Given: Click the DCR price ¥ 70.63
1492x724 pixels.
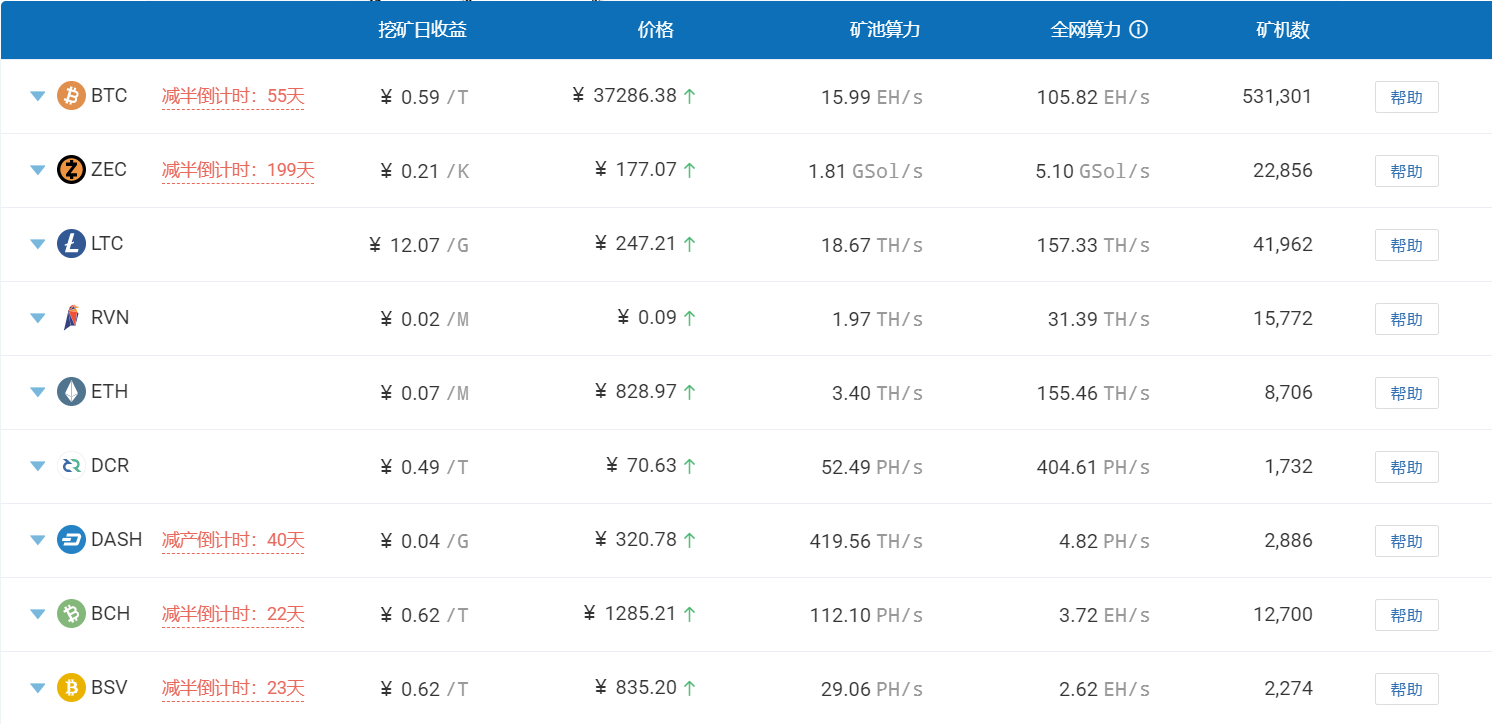Looking at the screenshot, I should (x=641, y=466).
